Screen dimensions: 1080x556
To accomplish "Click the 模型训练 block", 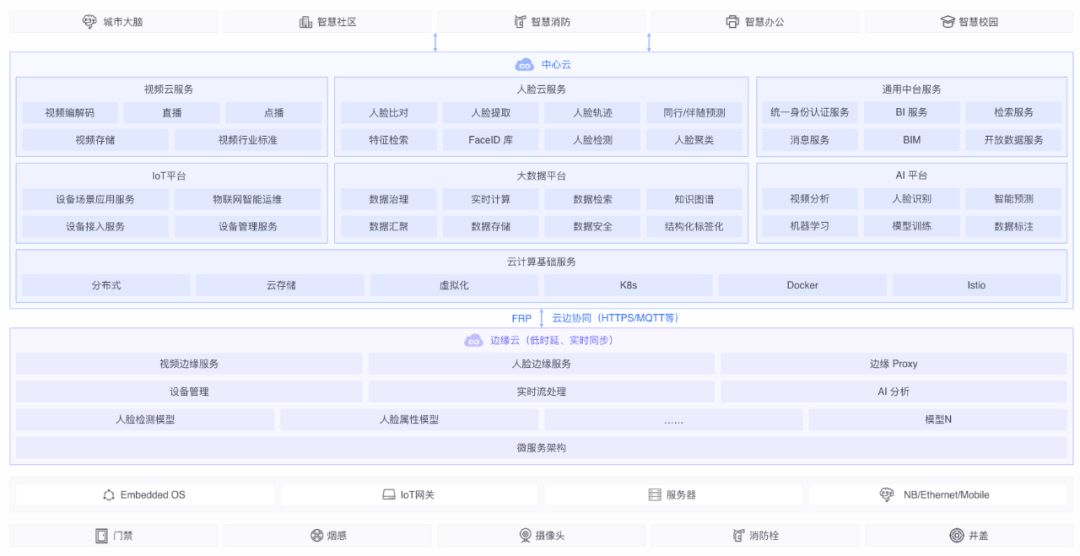I will pos(912,226).
